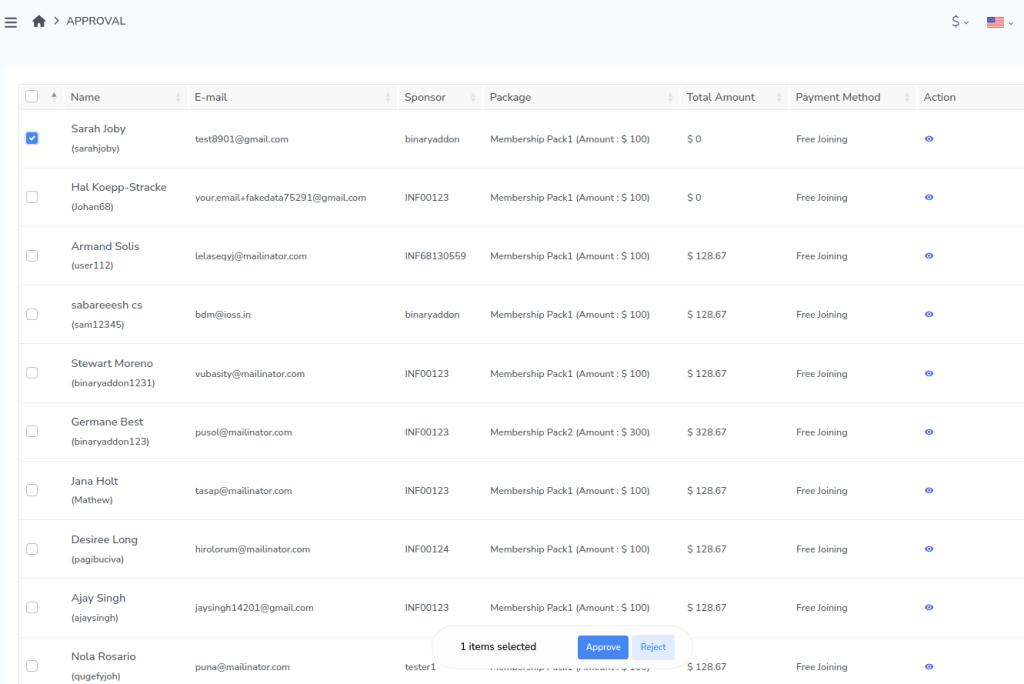Check the box for Desiree Long
This screenshot has width=1024, height=684.
pos(32,549)
